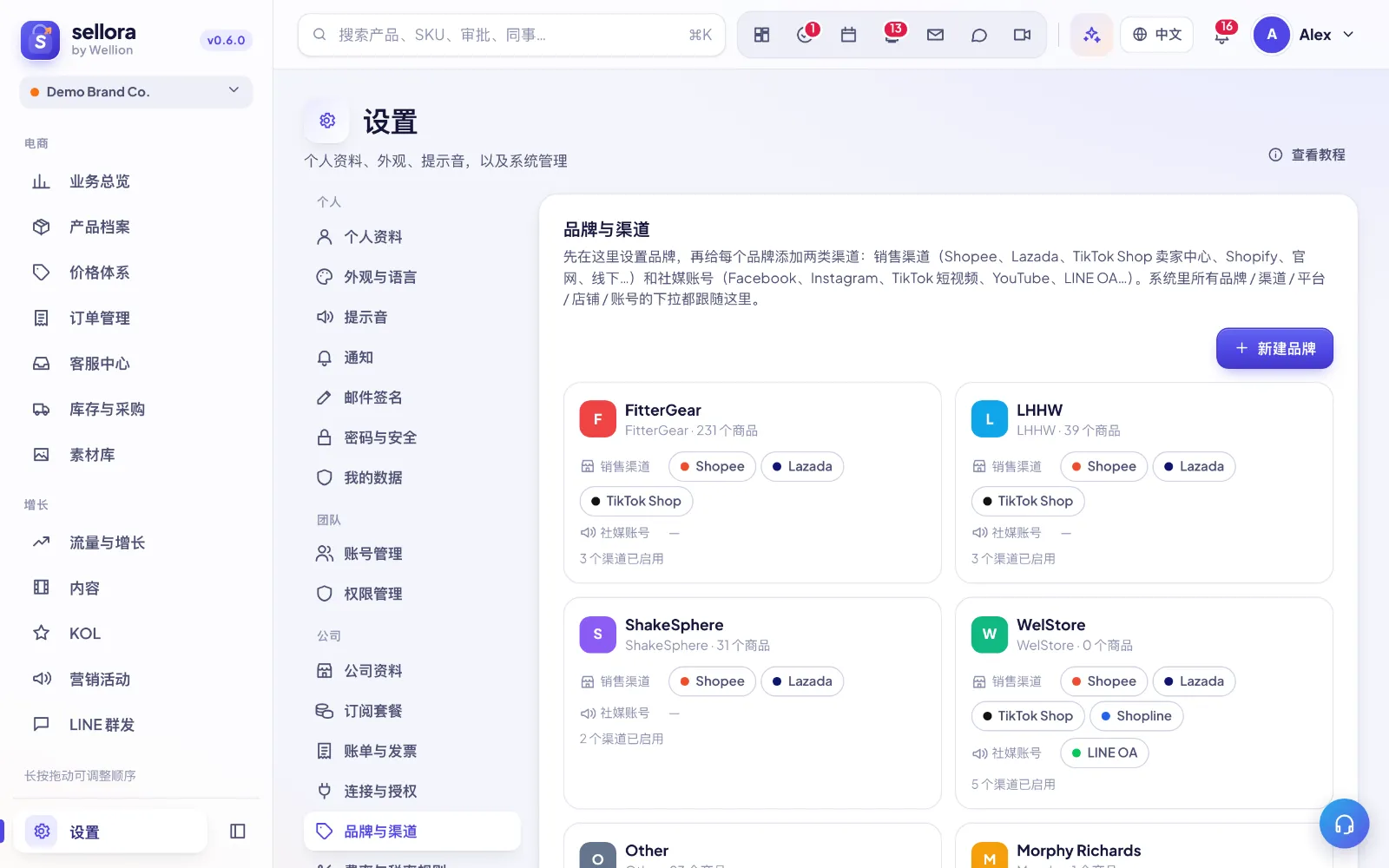Screen dimensions: 1389x868
Task: Open 提示音 settings tab
Action: point(412,317)
